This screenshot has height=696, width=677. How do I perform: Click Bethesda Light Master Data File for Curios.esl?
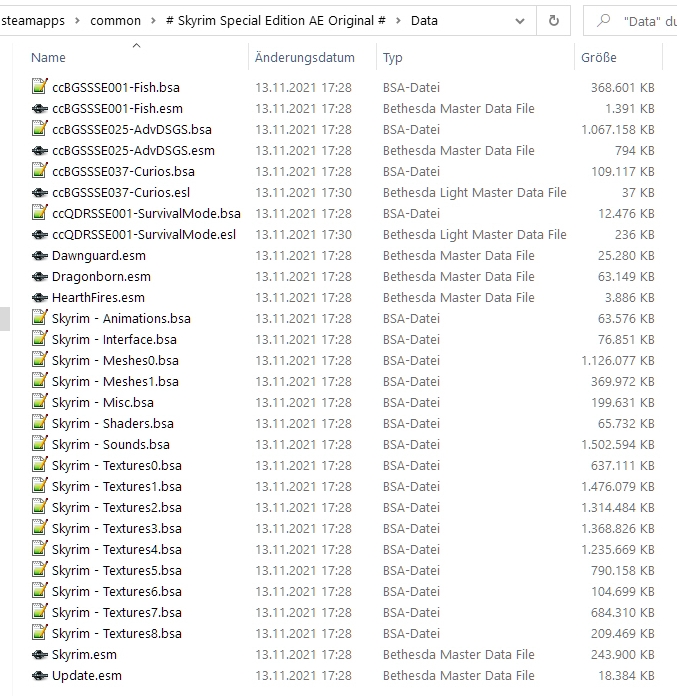[475, 193]
